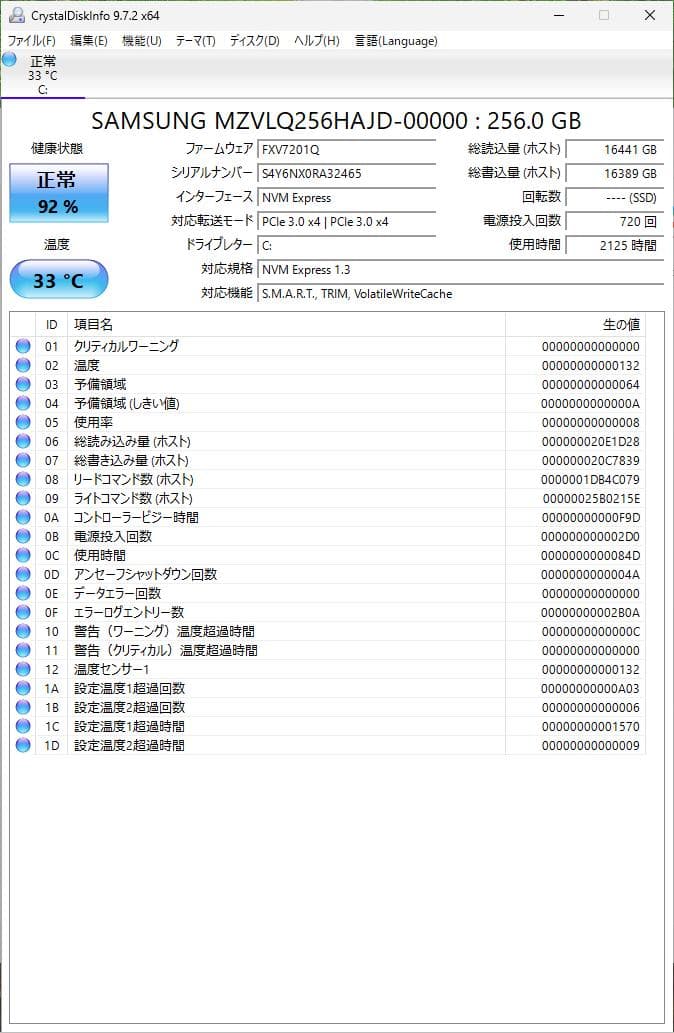Open the ファイル(F) menu
This screenshot has width=674, height=1033.
tap(31, 41)
